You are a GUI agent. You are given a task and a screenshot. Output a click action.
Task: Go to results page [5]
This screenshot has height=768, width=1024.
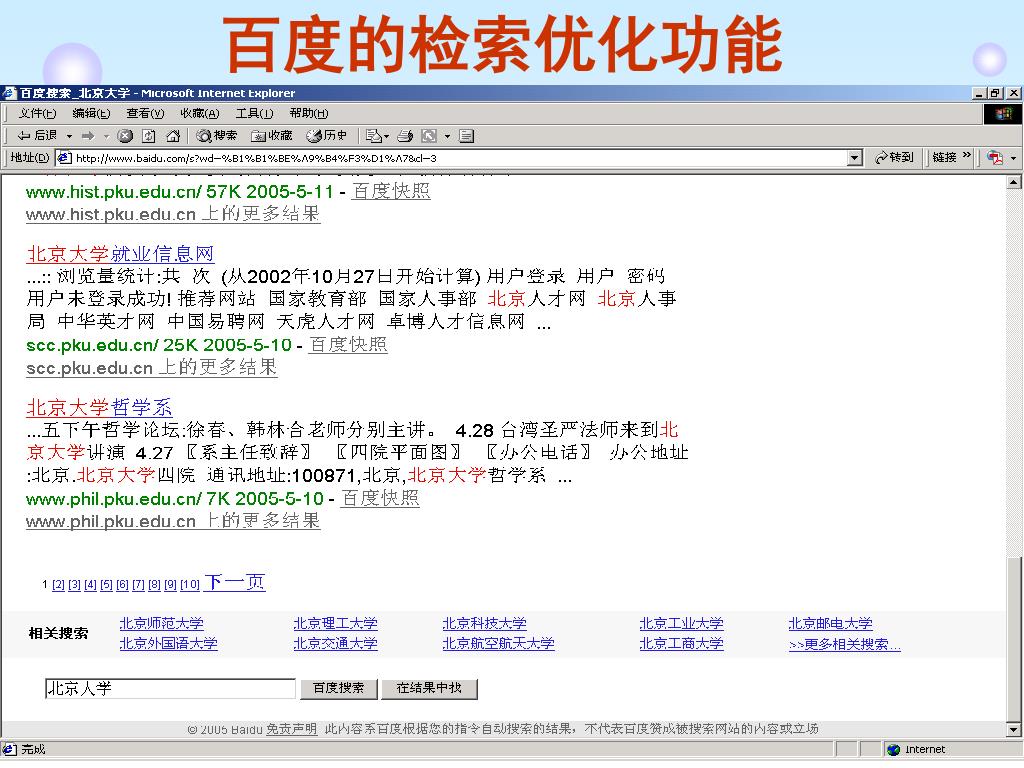click(106, 584)
